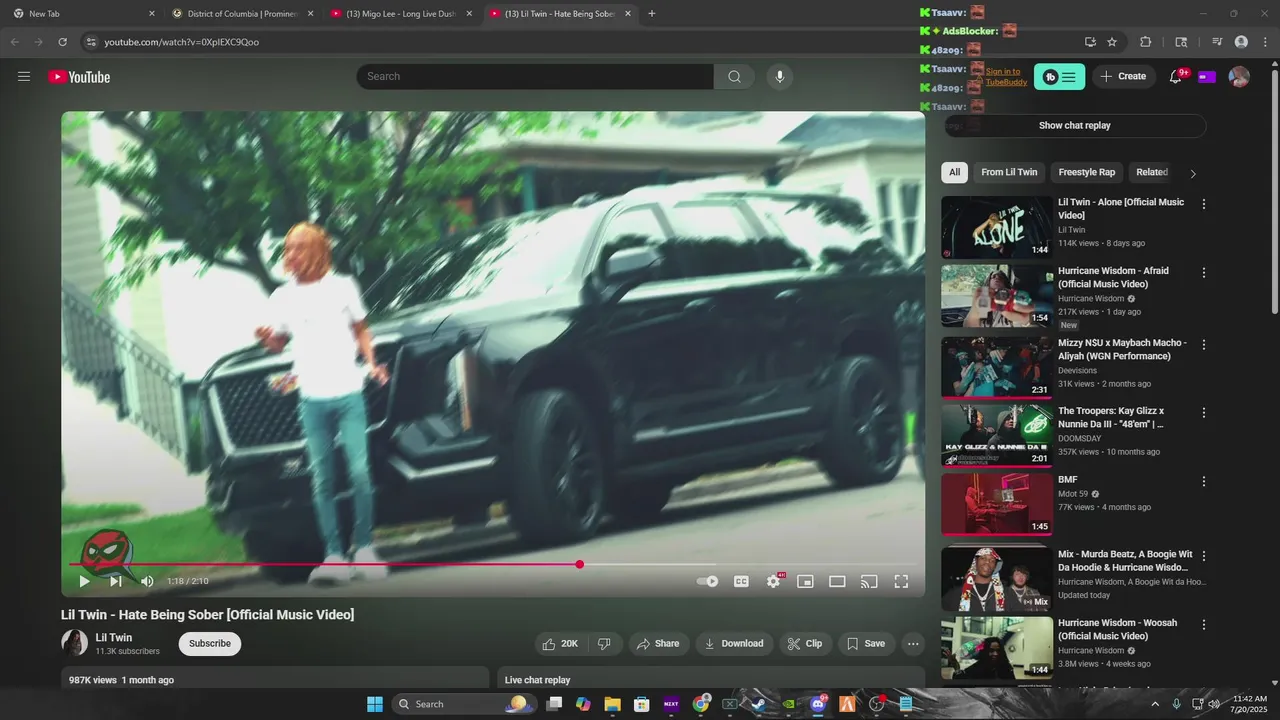Open the Lil Twin channel name link
Screen dimensions: 1280x720
(114, 637)
